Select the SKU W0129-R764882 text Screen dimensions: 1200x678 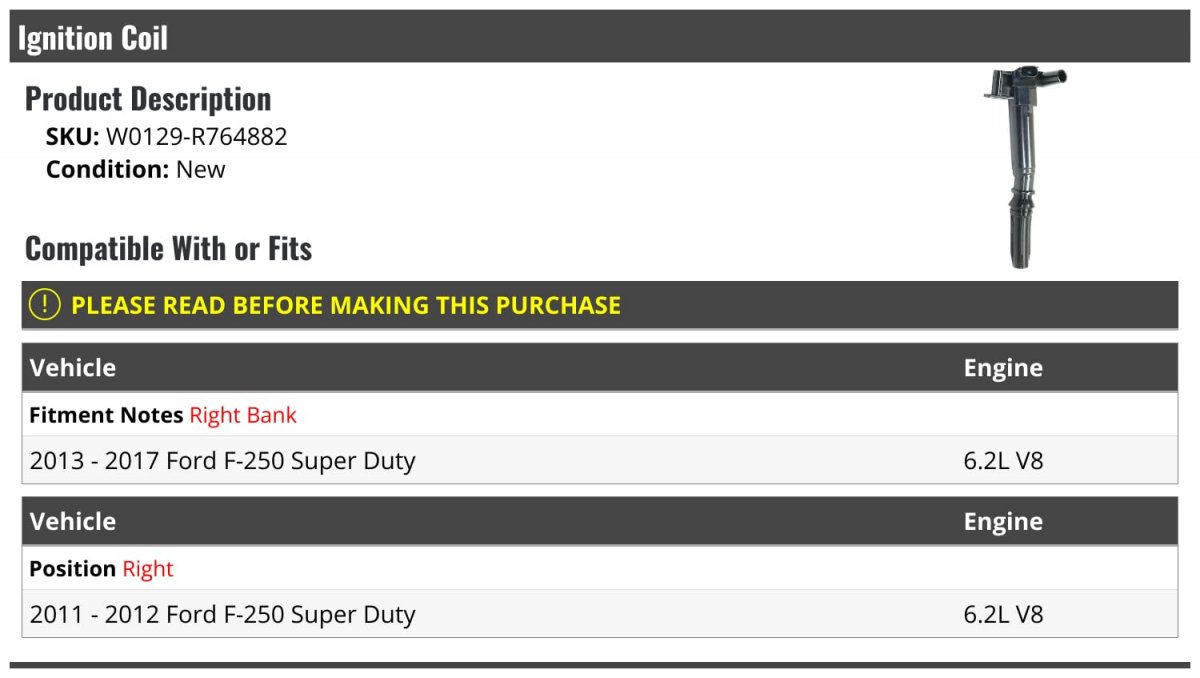[167, 137]
